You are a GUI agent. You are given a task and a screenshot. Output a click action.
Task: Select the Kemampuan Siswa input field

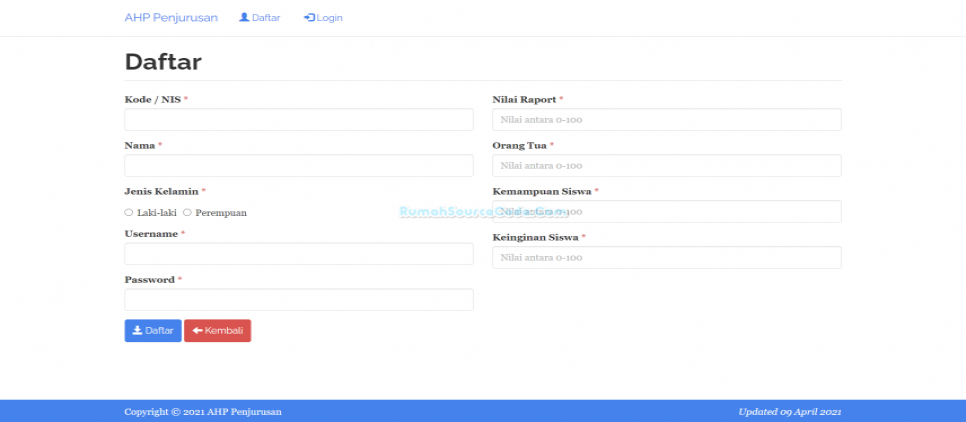click(x=666, y=212)
